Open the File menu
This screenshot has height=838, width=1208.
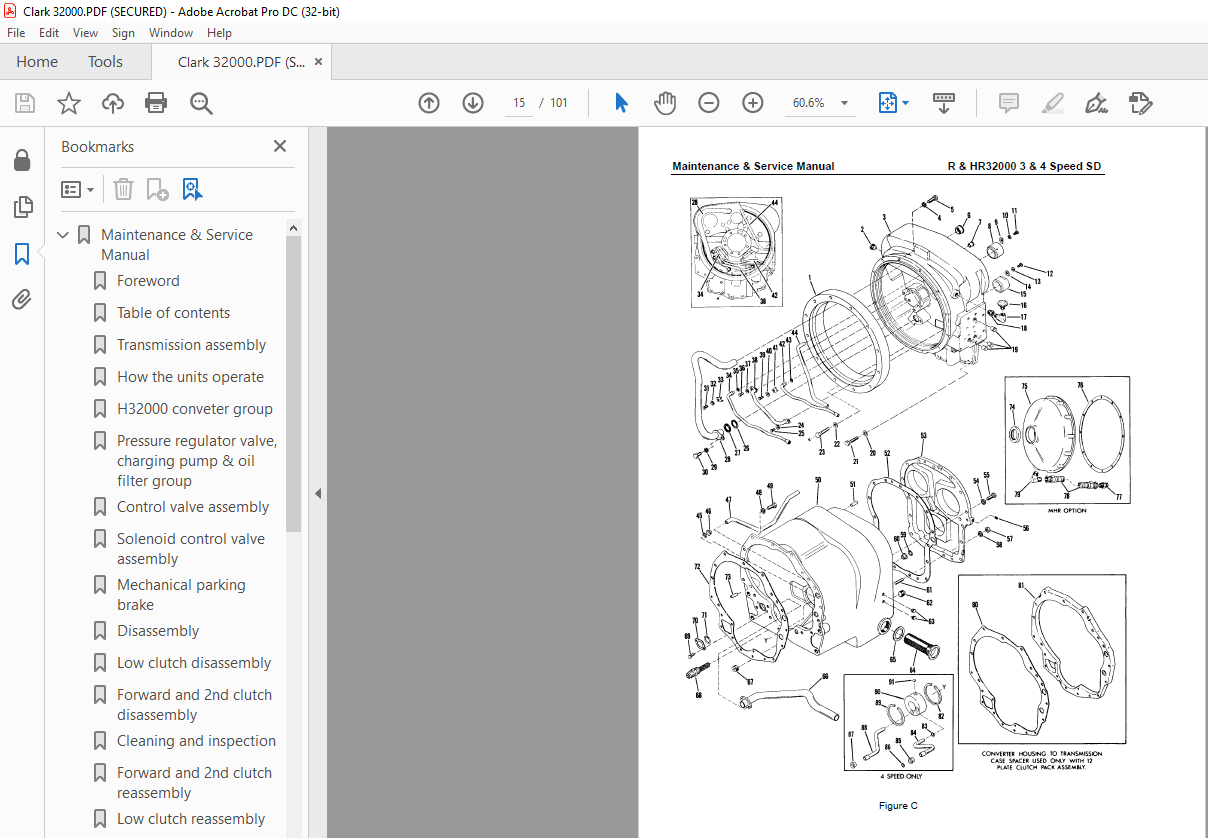pyautogui.click(x=16, y=33)
